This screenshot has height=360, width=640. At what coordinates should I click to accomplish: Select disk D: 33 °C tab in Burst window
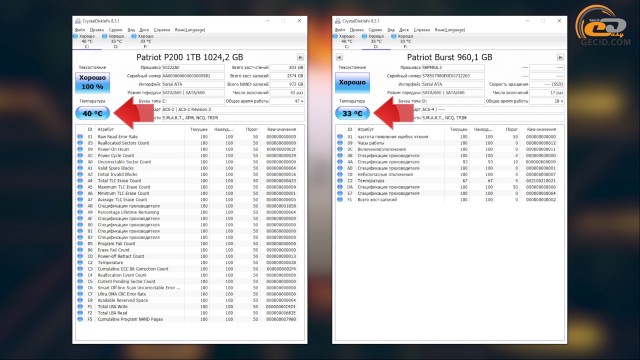pos(376,41)
